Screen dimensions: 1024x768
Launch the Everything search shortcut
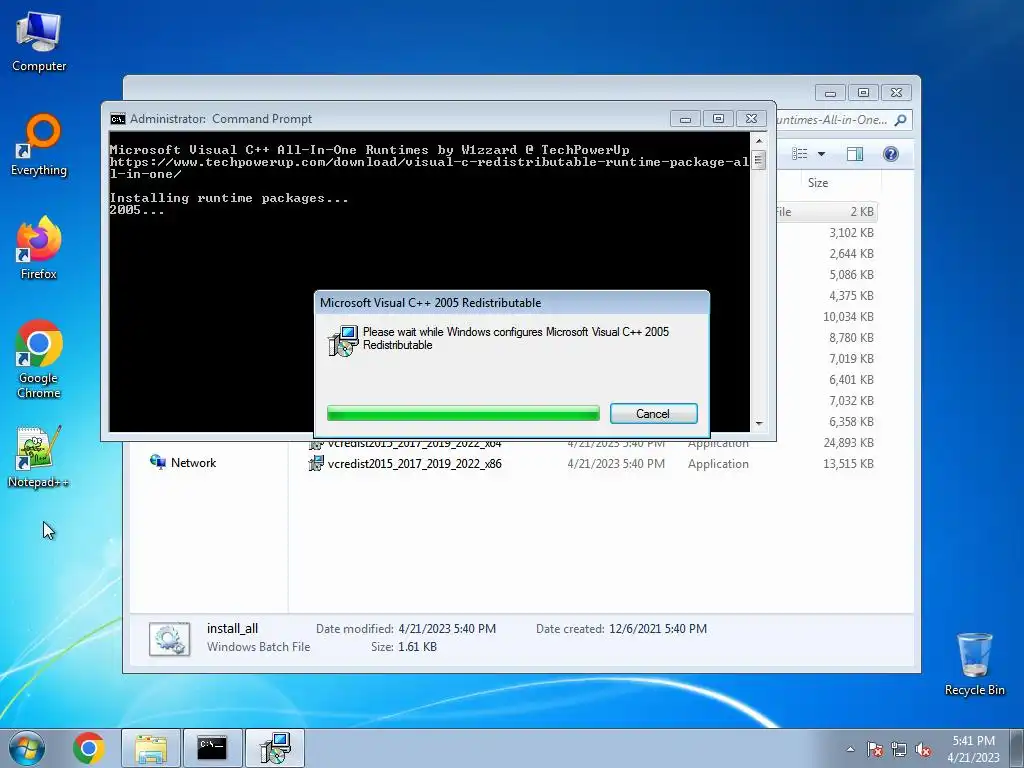[x=39, y=145]
